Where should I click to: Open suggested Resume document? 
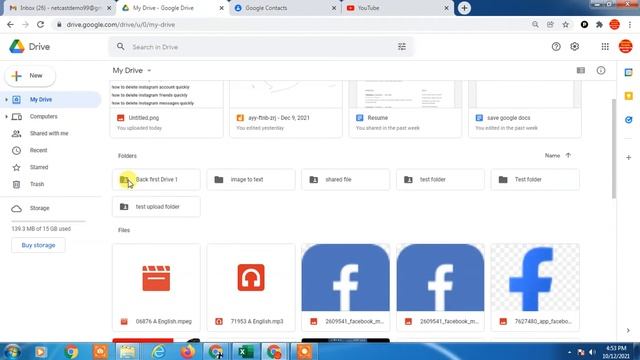tap(405, 109)
